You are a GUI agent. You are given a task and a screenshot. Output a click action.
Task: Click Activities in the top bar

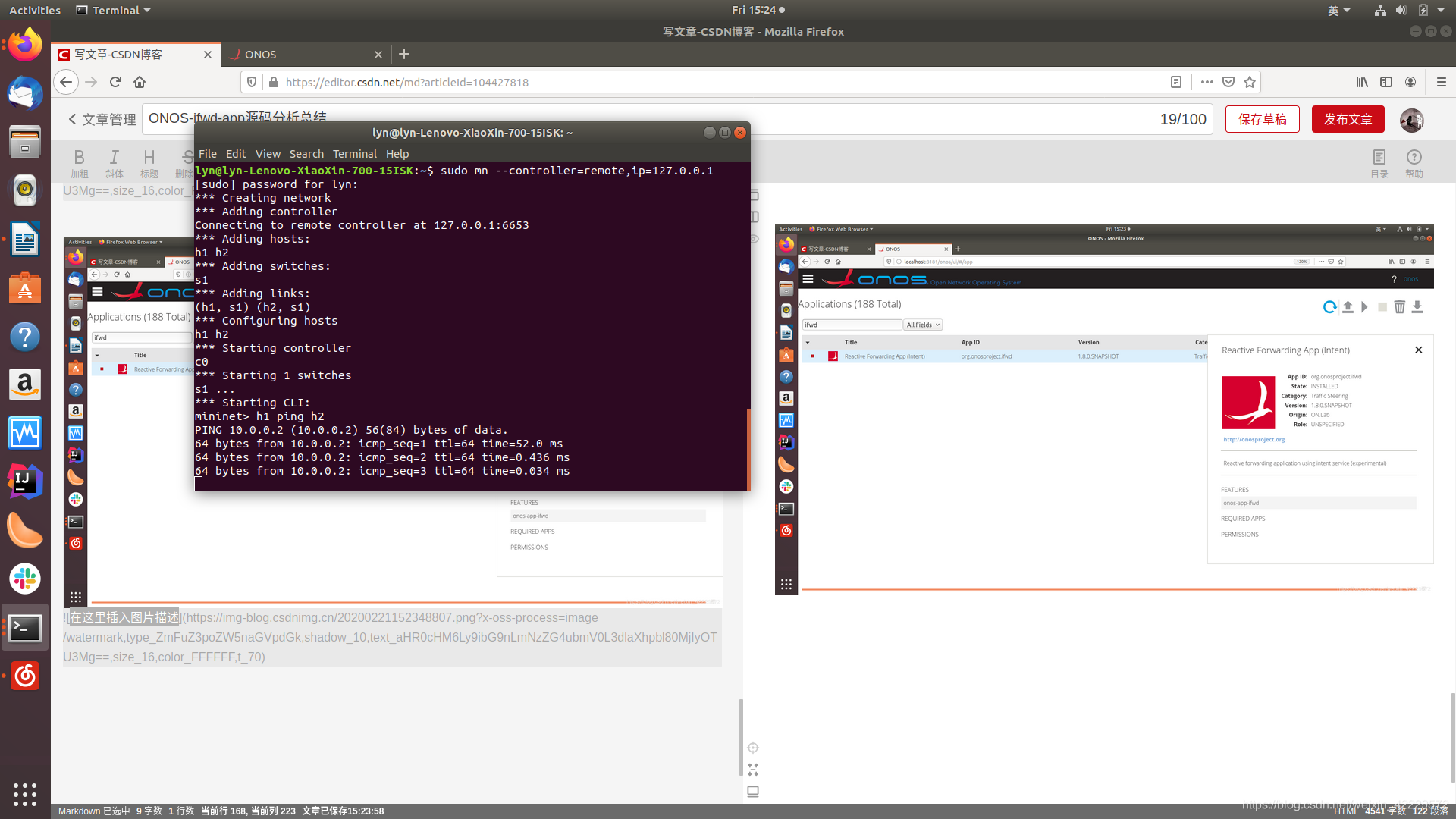point(35,10)
